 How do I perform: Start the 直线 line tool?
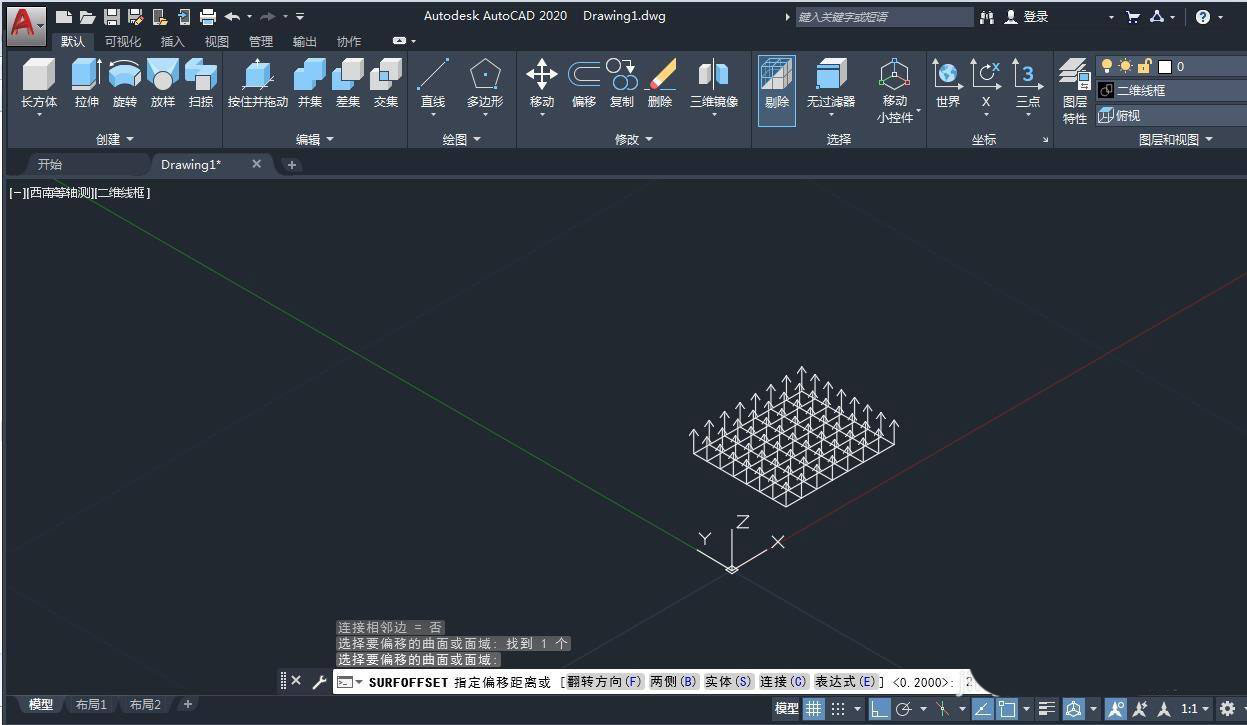433,84
